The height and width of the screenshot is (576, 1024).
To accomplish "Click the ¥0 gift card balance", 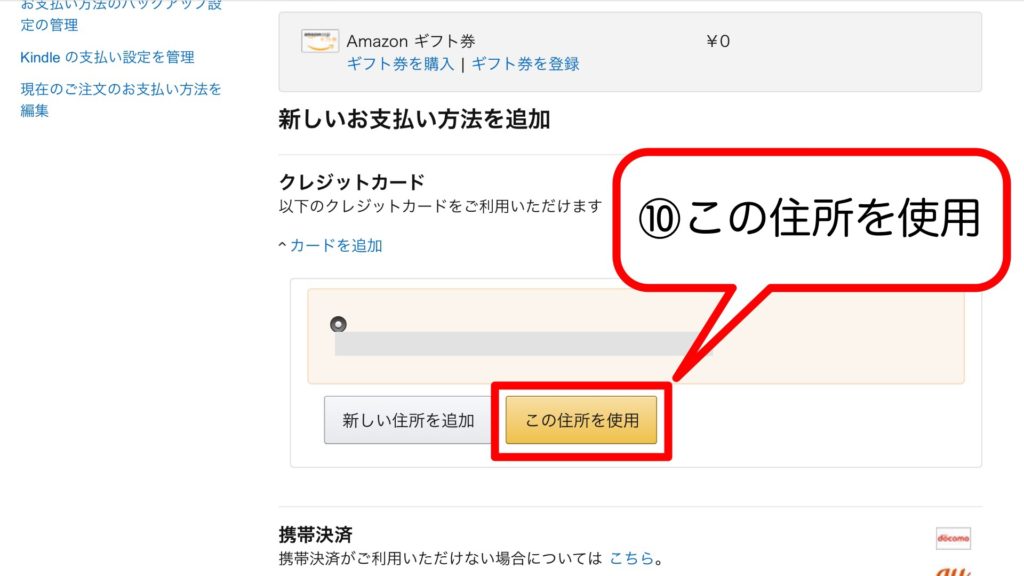I will click(718, 41).
